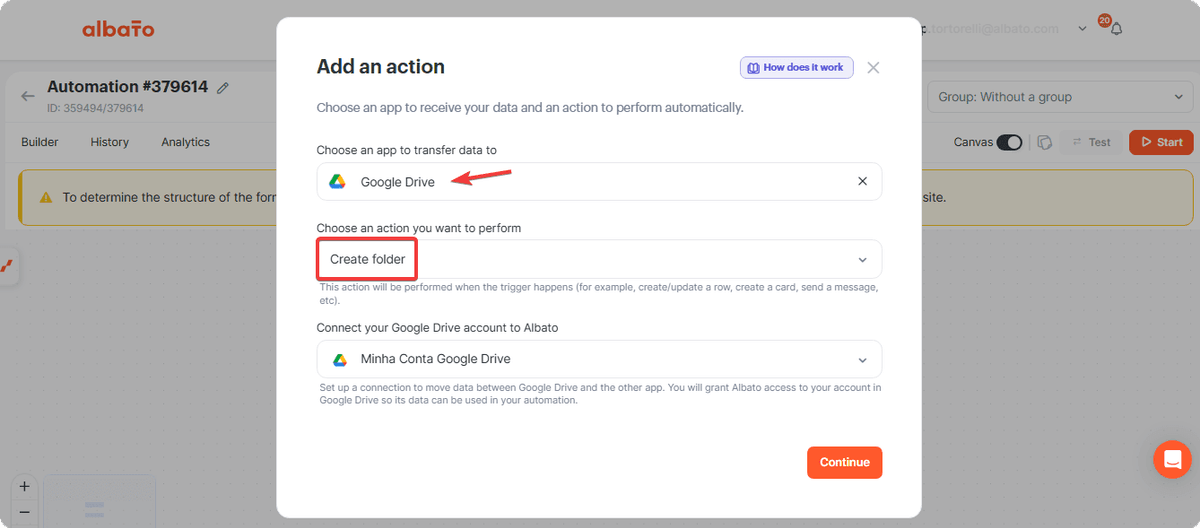Open the How does it work guide

coord(797,68)
